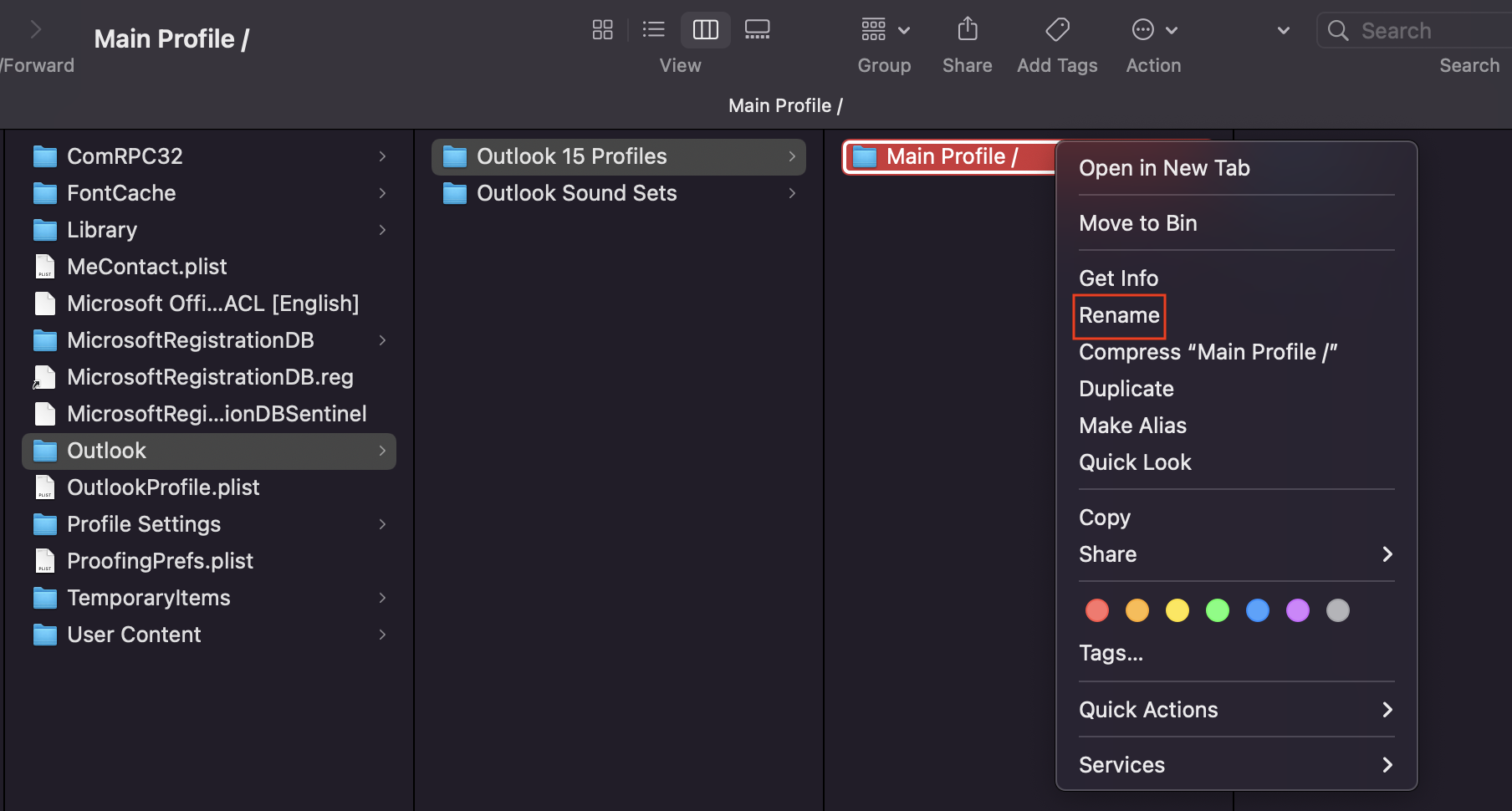The height and width of the screenshot is (811, 1512).
Task: Click Get Info in context menu
Action: pos(1118,278)
